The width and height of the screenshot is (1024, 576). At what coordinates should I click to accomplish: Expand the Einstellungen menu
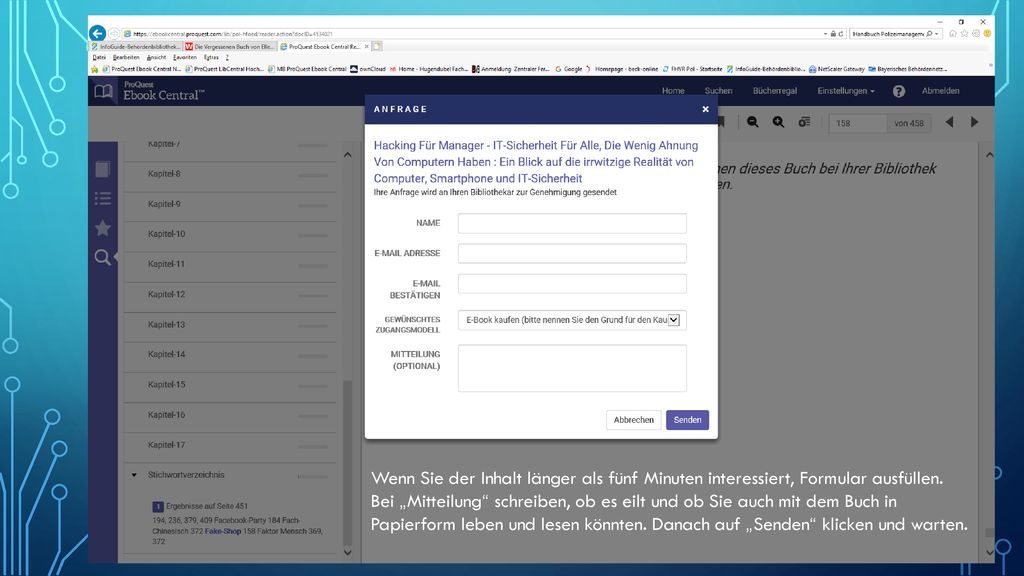click(846, 91)
